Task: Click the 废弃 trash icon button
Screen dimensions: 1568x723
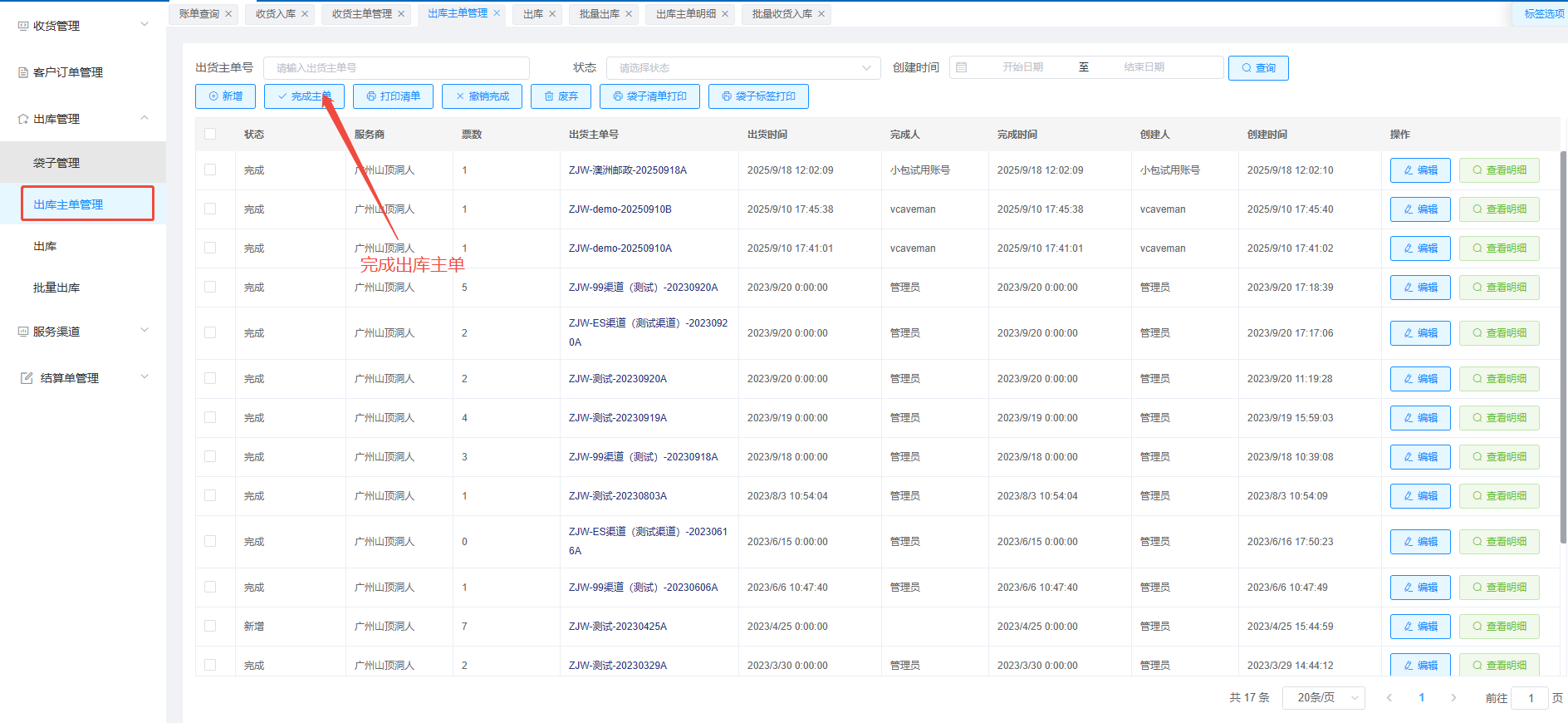Action: (x=561, y=96)
